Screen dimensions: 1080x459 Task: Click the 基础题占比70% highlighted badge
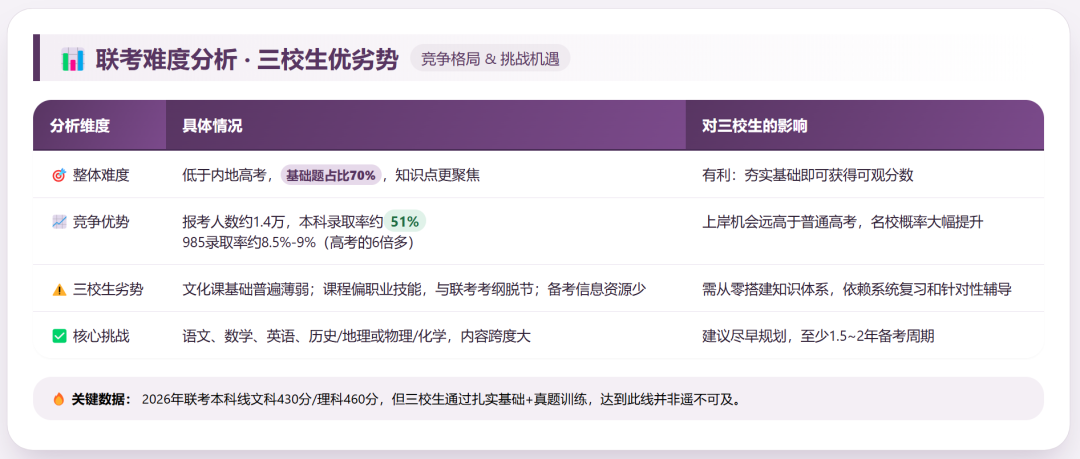coord(331,175)
